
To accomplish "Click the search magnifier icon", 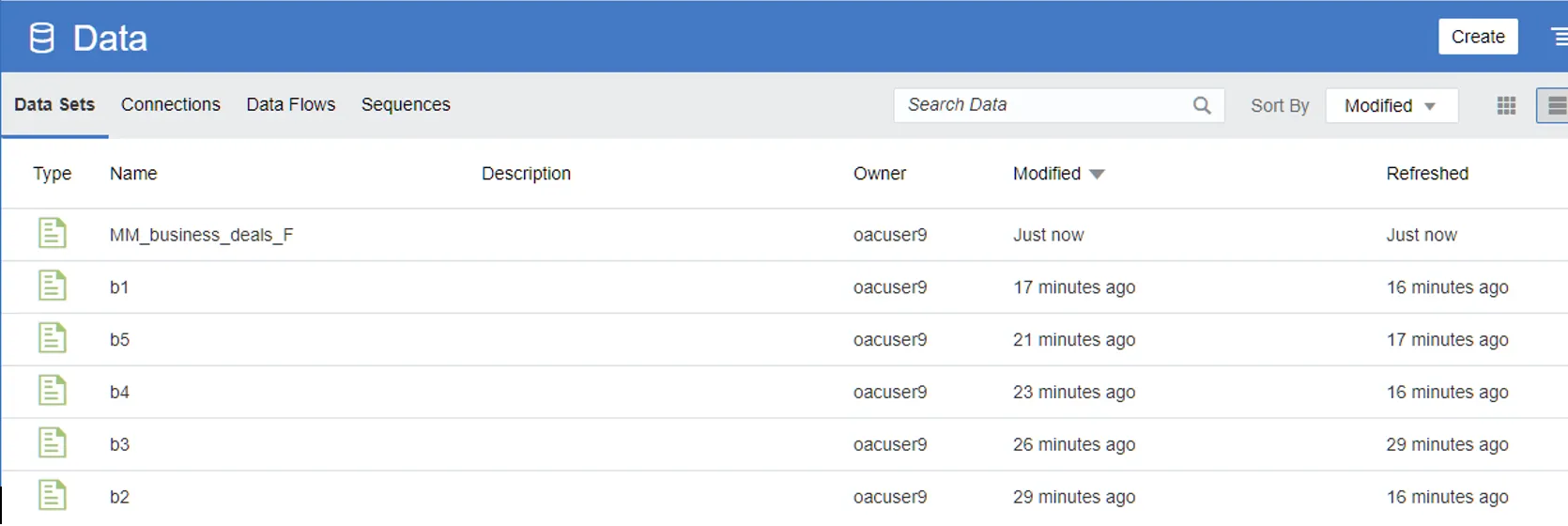I will pos(1202,105).
